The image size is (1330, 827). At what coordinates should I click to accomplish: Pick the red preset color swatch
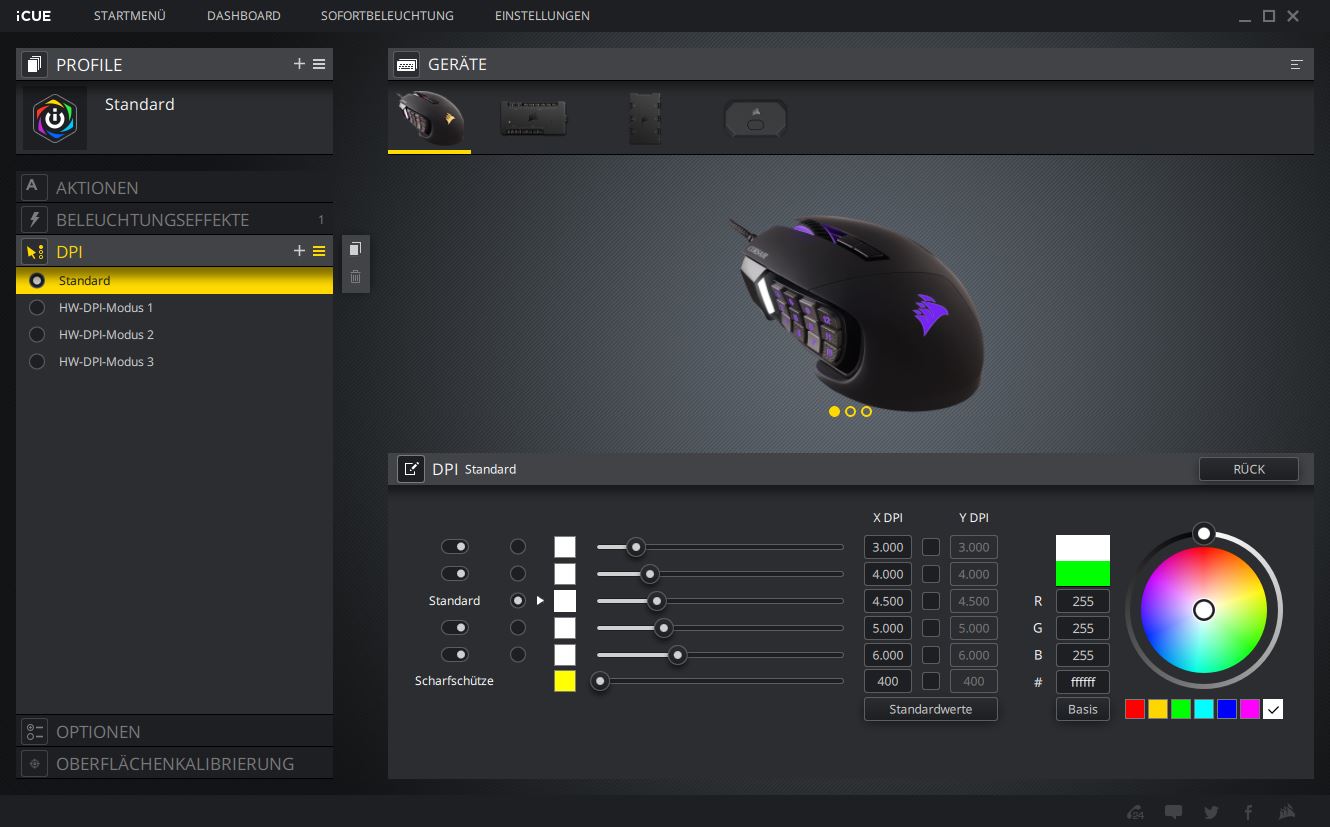[1135, 709]
